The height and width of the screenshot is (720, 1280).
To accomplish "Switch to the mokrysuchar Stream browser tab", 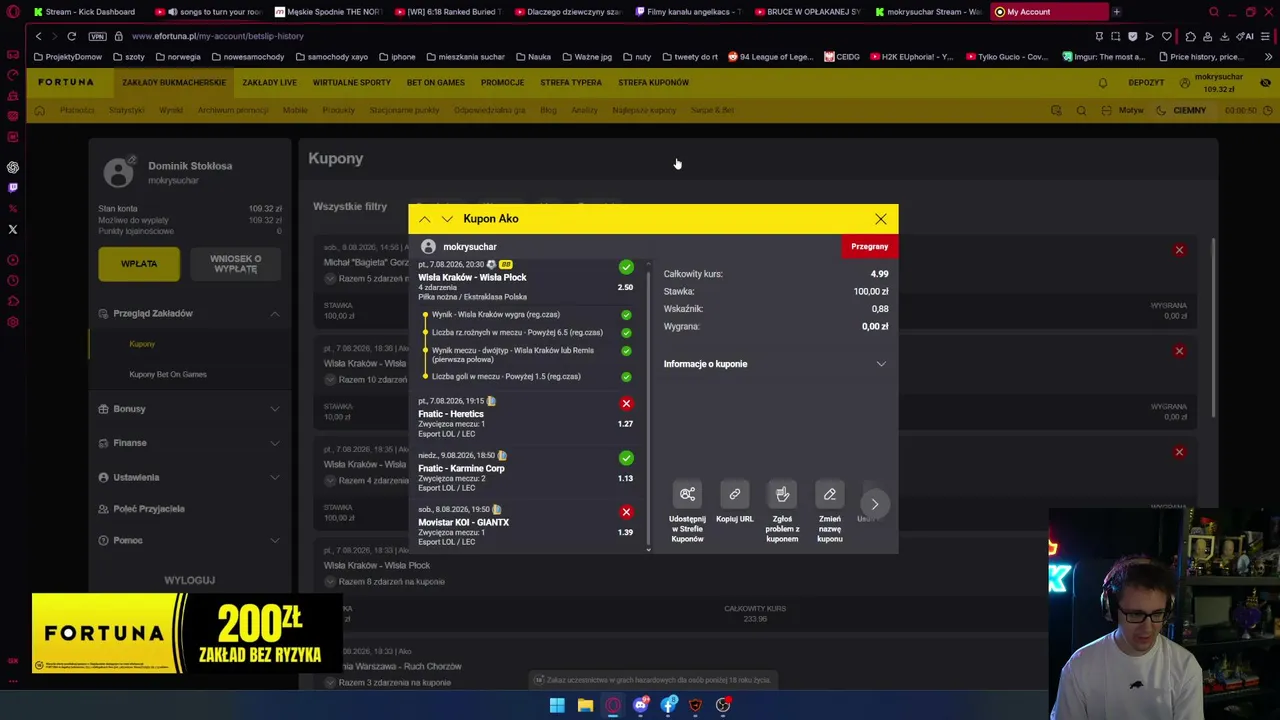I will pyautogui.click(x=928, y=12).
